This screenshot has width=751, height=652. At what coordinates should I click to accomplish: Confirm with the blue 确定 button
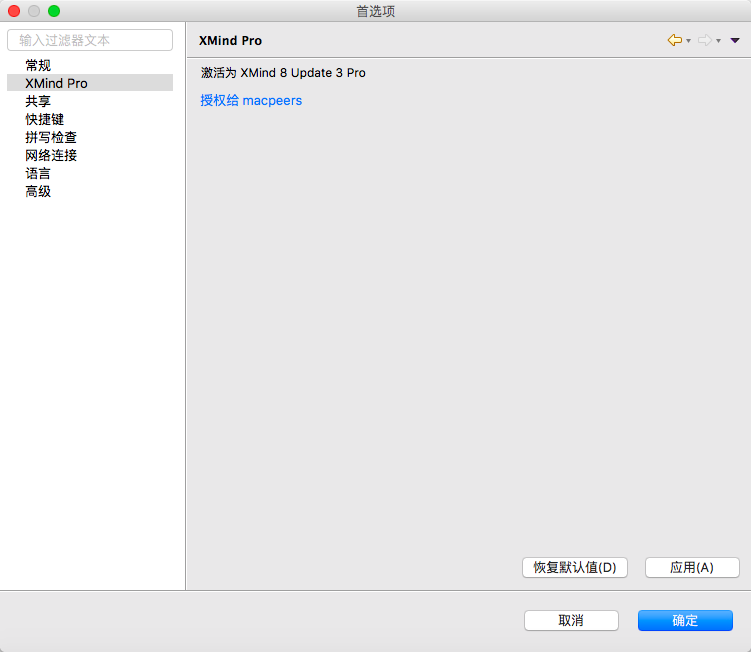pyautogui.click(x=685, y=621)
